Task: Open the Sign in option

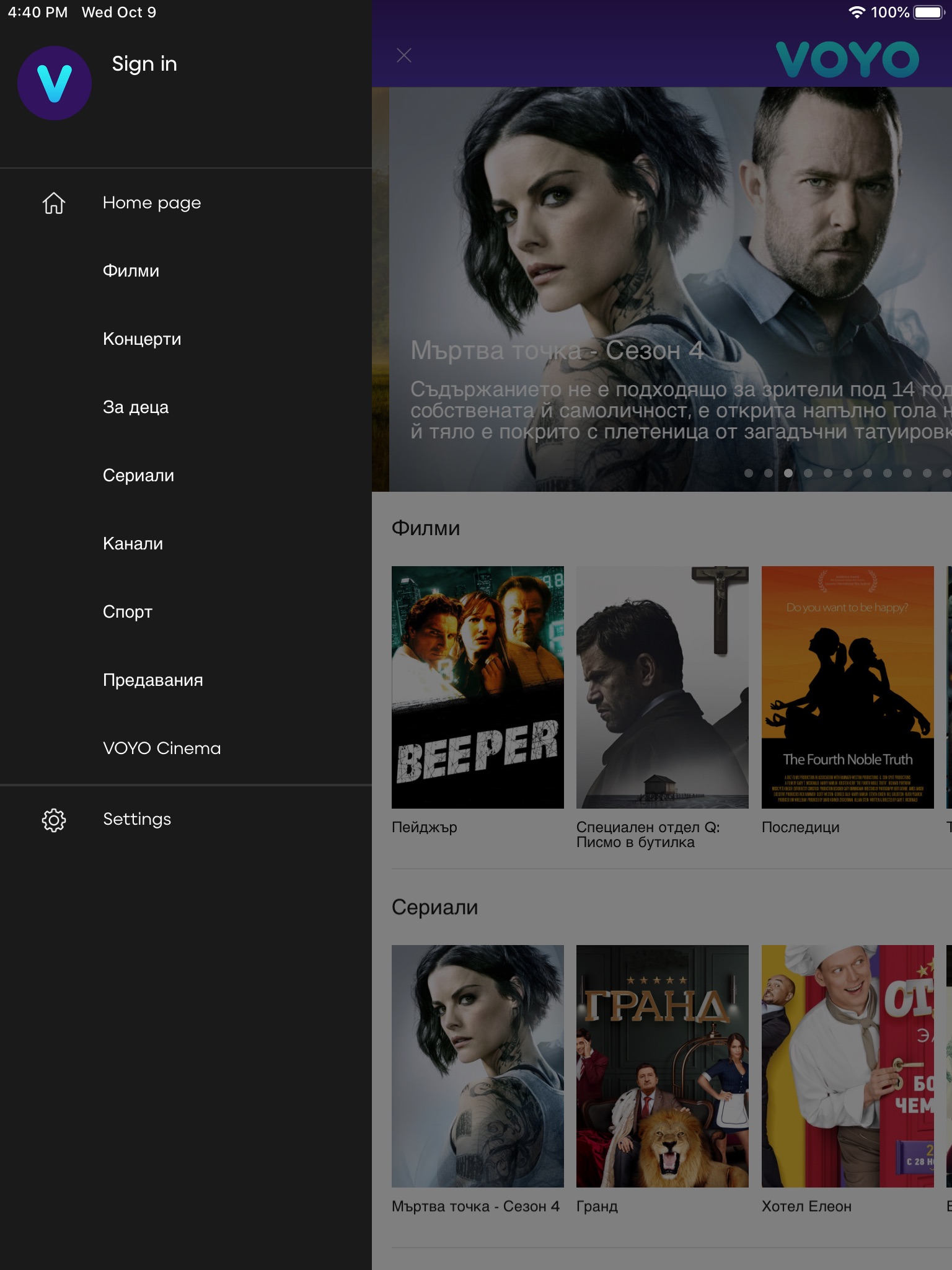Action: pyautogui.click(x=144, y=64)
